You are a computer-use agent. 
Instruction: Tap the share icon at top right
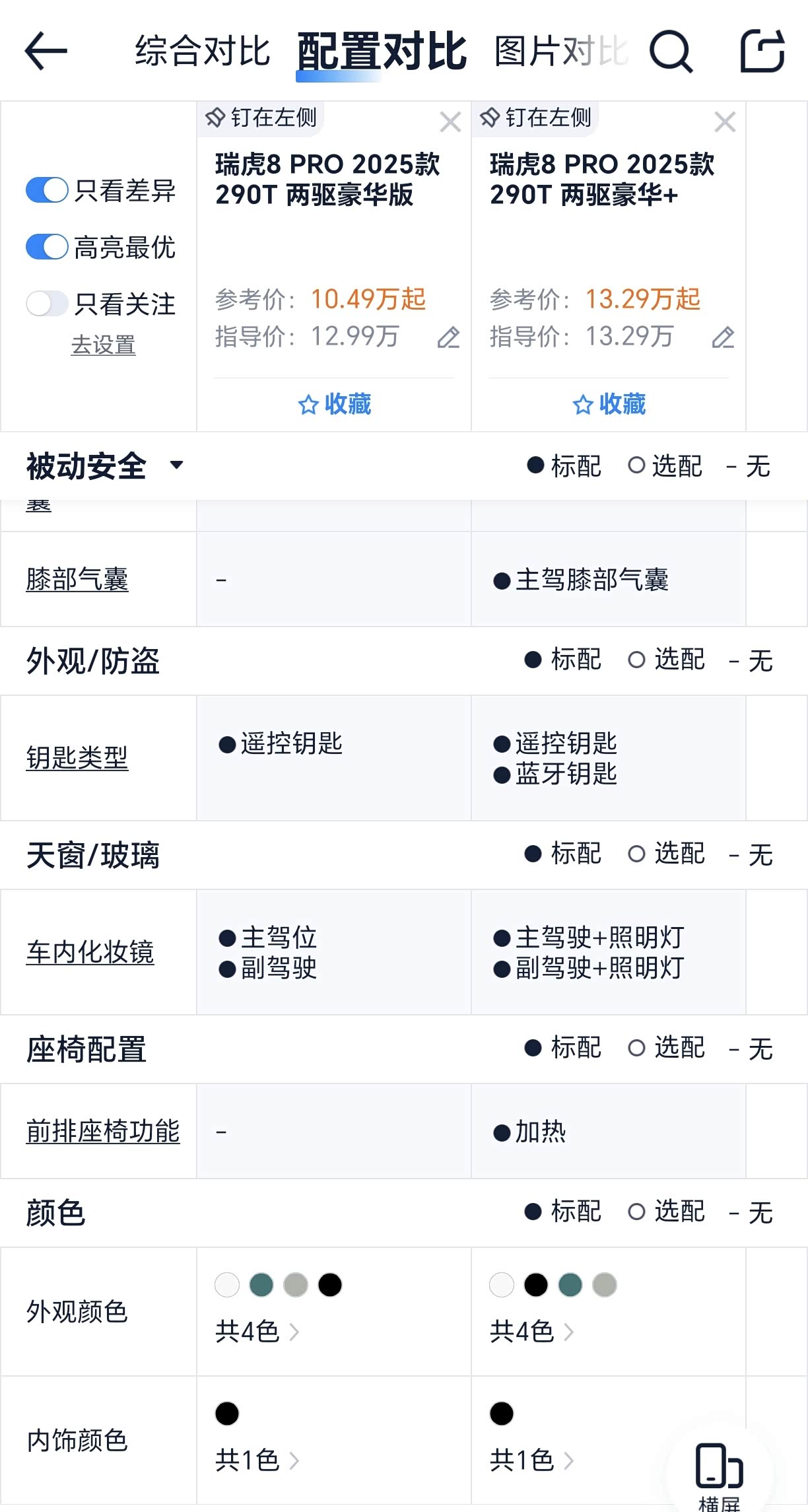(762, 51)
